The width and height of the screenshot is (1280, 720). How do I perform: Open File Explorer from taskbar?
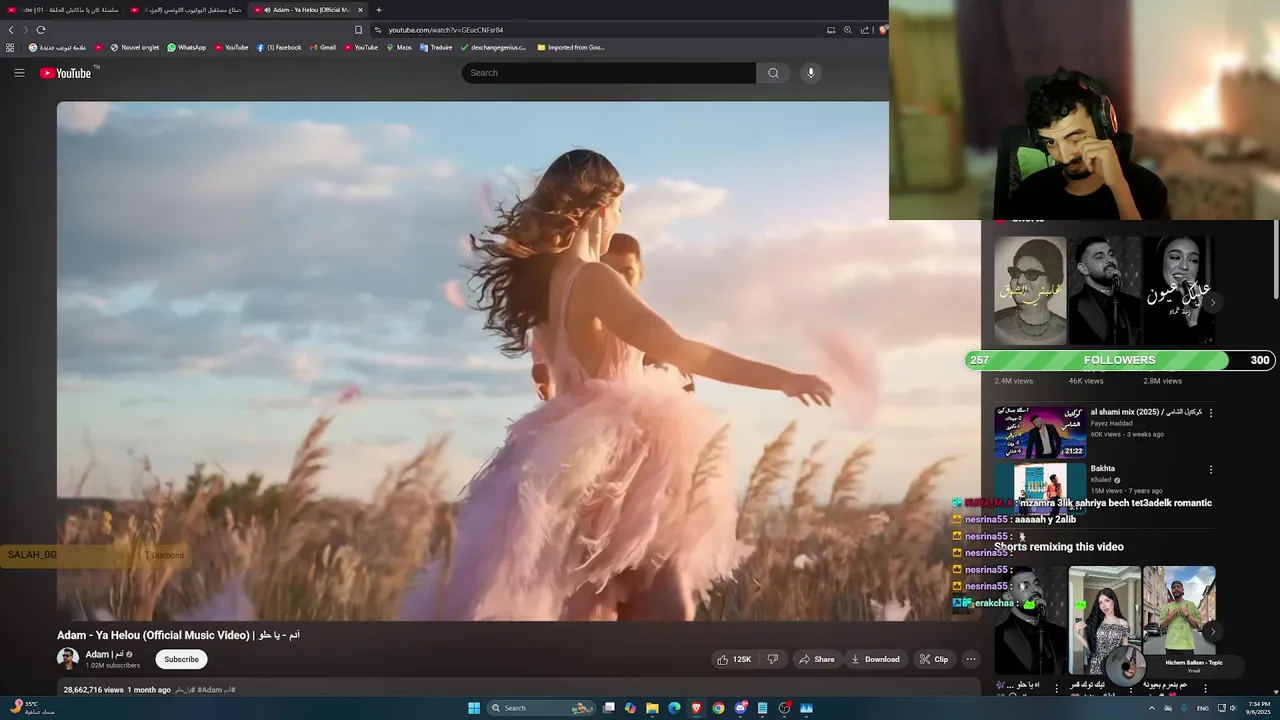pyautogui.click(x=652, y=708)
